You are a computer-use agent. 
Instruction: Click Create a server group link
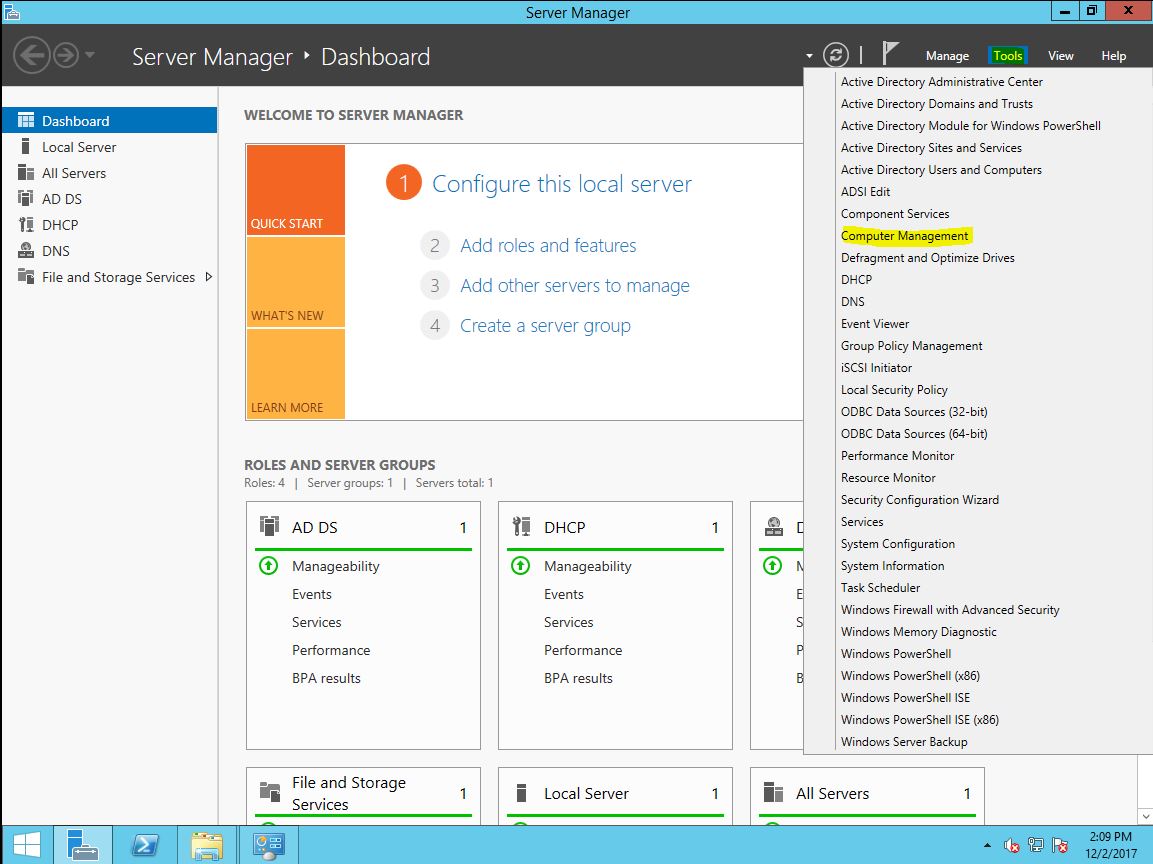(545, 326)
